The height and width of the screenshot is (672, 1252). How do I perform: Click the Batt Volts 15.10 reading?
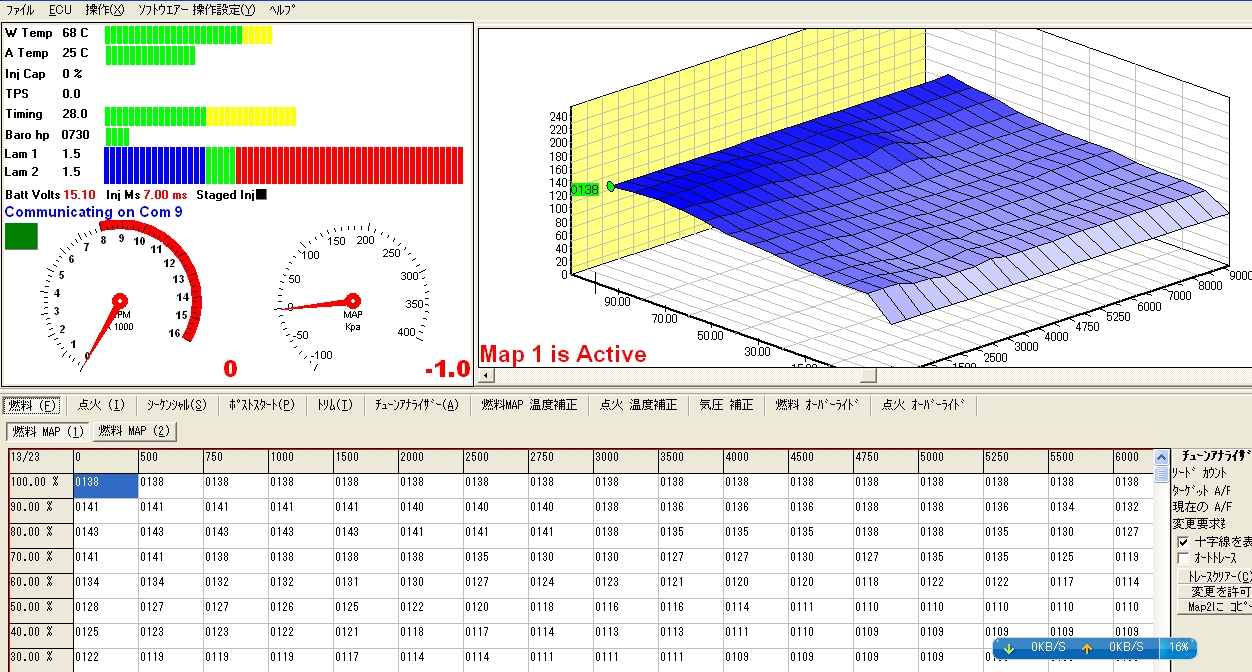click(x=51, y=195)
